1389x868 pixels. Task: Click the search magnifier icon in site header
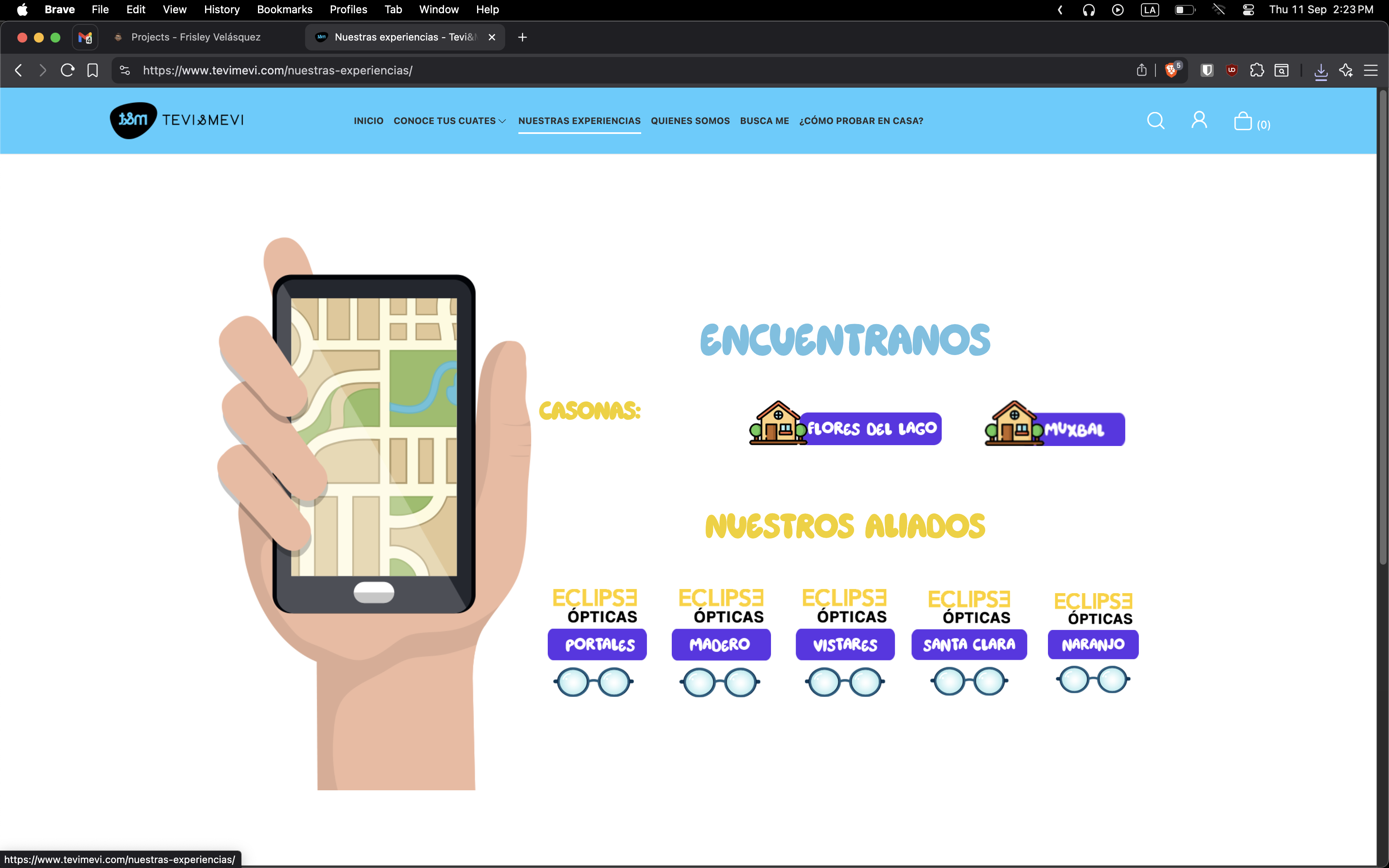(1155, 121)
